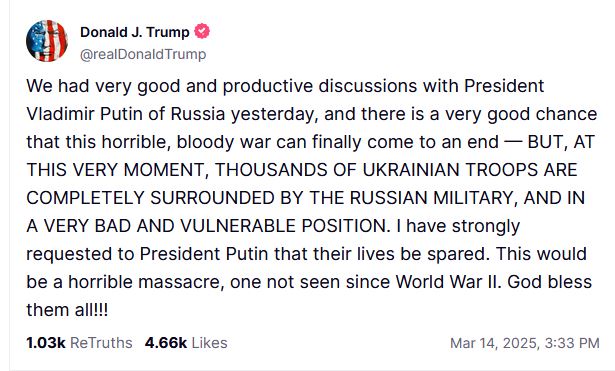View the 1.03k ReTruths count

tap(46, 343)
